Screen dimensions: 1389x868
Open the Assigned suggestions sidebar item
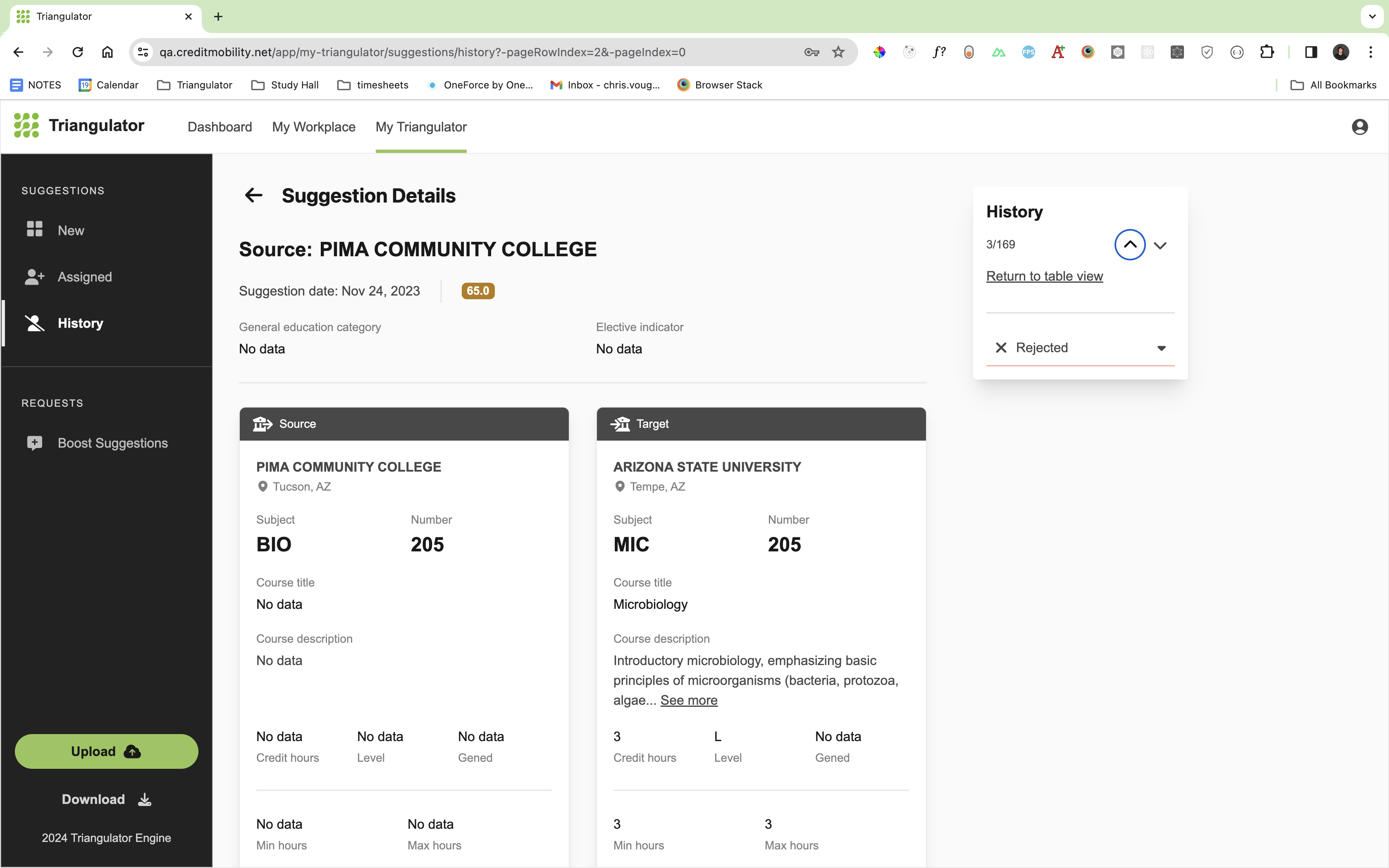pyautogui.click(x=84, y=277)
